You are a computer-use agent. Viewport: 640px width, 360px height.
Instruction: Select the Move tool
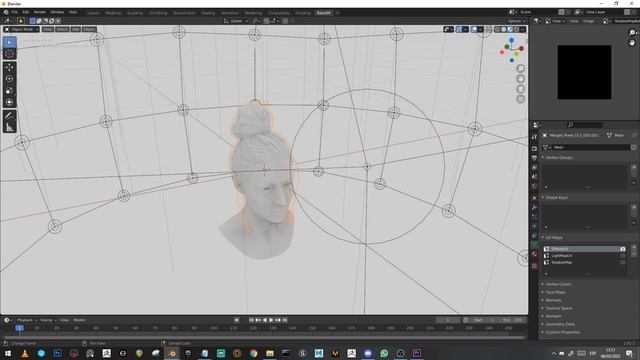click(10, 67)
